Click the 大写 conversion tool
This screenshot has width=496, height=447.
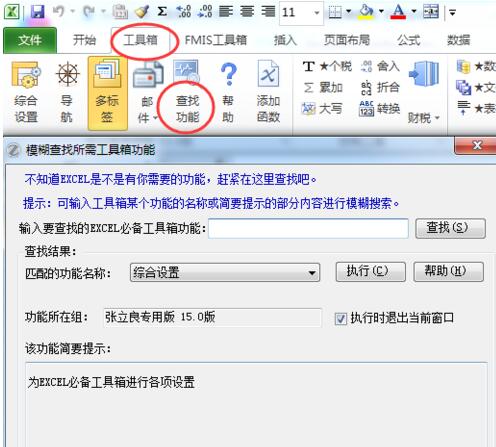[x=322, y=109]
